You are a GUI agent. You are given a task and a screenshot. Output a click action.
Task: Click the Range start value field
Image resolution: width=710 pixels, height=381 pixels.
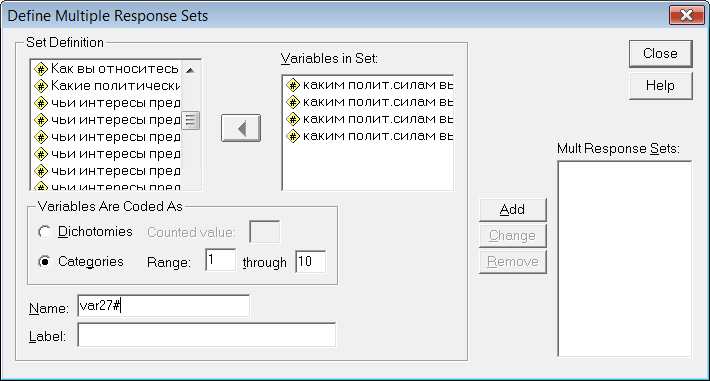pos(221,260)
